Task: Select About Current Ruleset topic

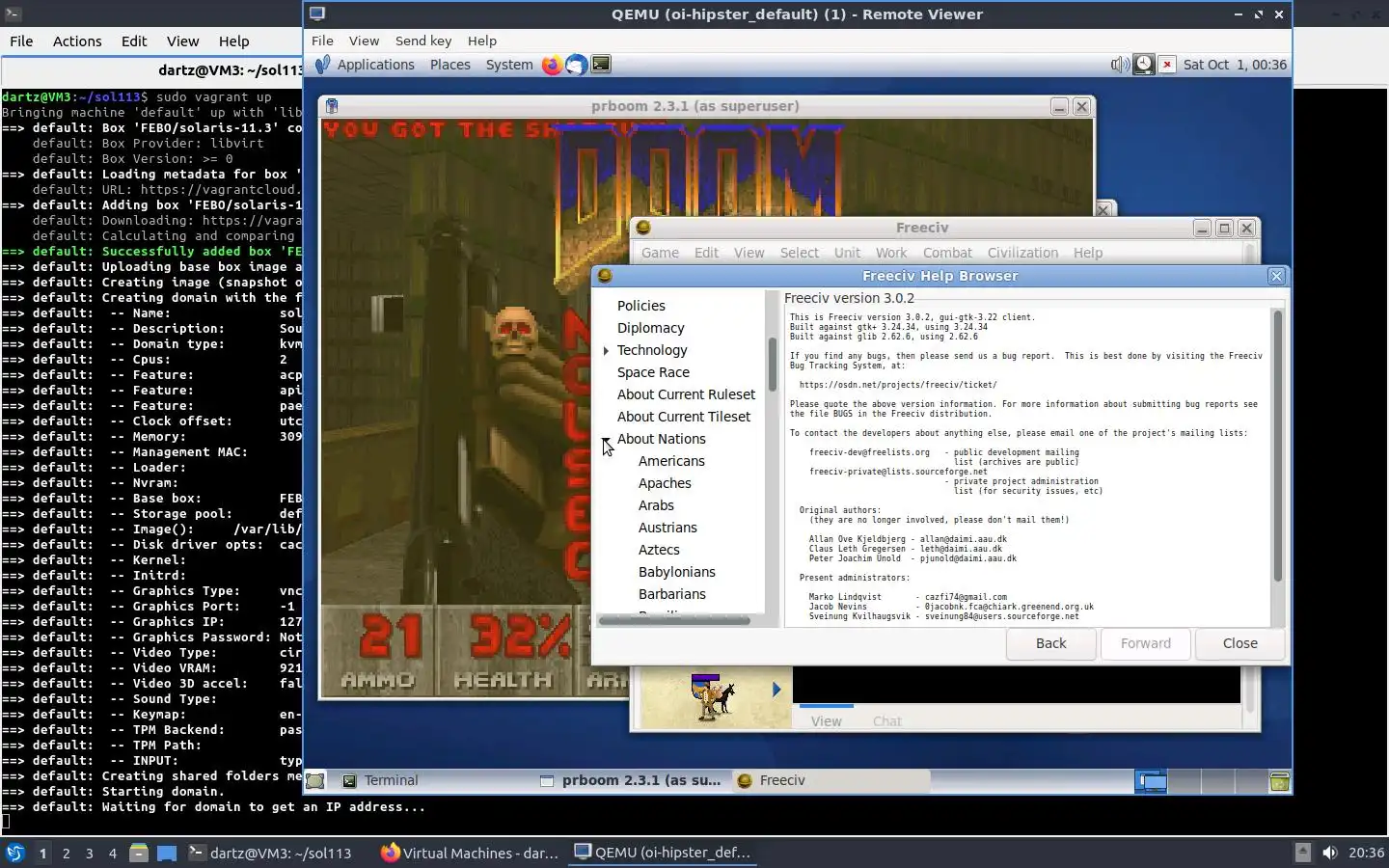Action: (686, 394)
